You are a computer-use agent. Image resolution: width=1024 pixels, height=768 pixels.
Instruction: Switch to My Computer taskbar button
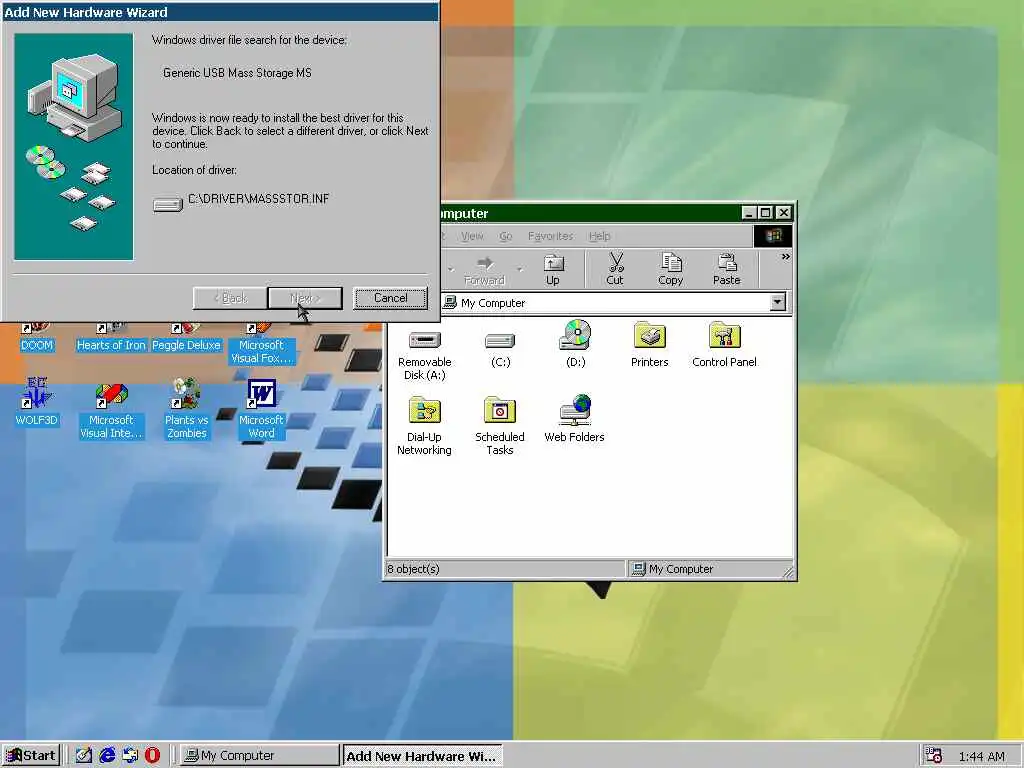[x=259, y=756]
